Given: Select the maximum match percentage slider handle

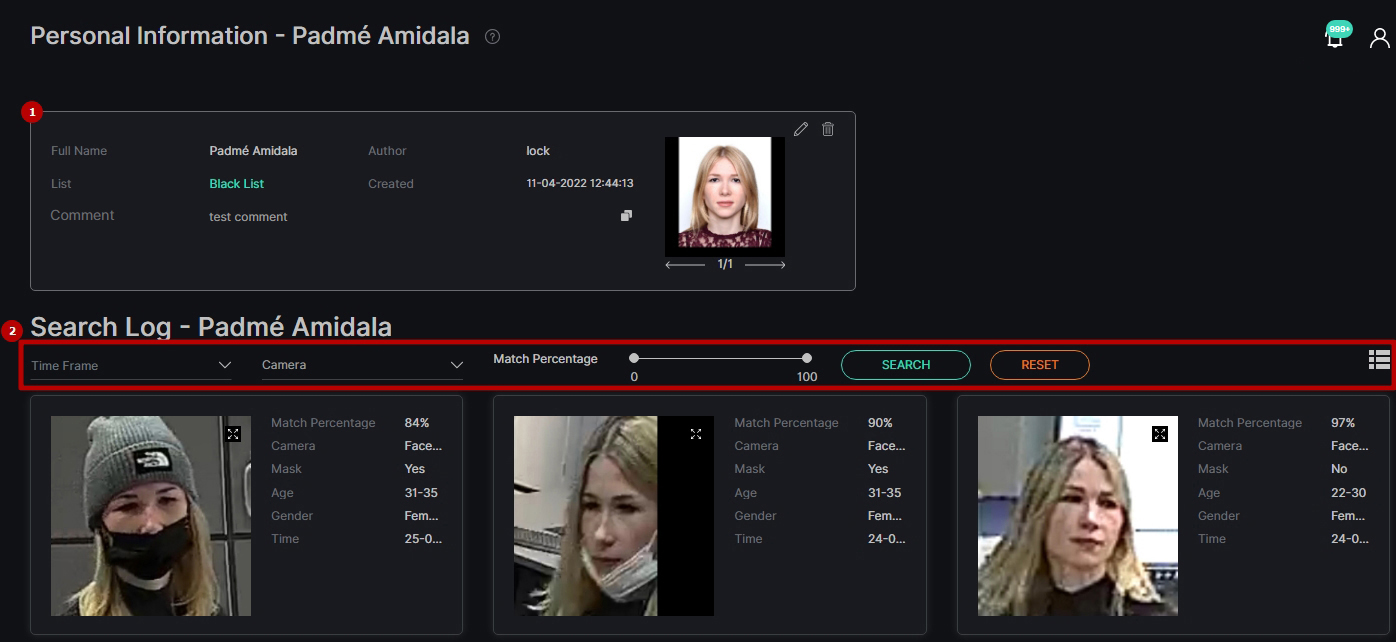Looking at the screenshot, I should tap(807, 358).
